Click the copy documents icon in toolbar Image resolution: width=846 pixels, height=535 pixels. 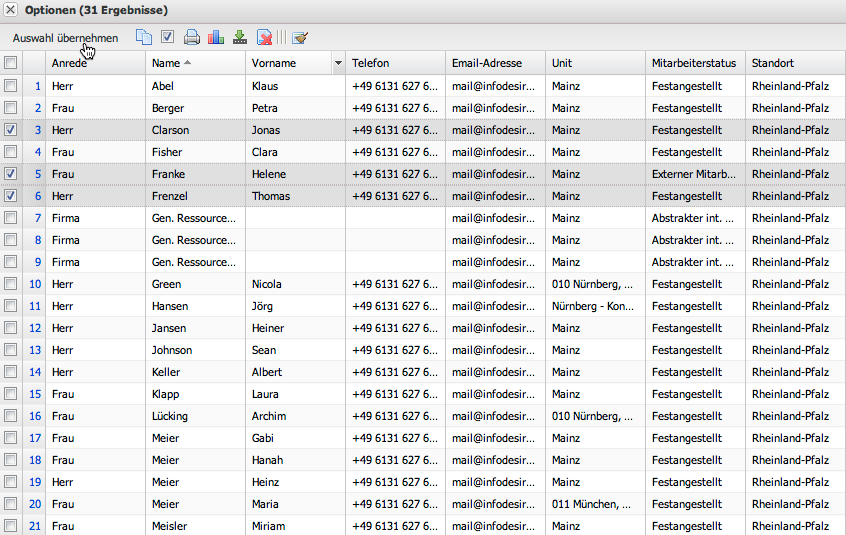[x=144, y=38]
